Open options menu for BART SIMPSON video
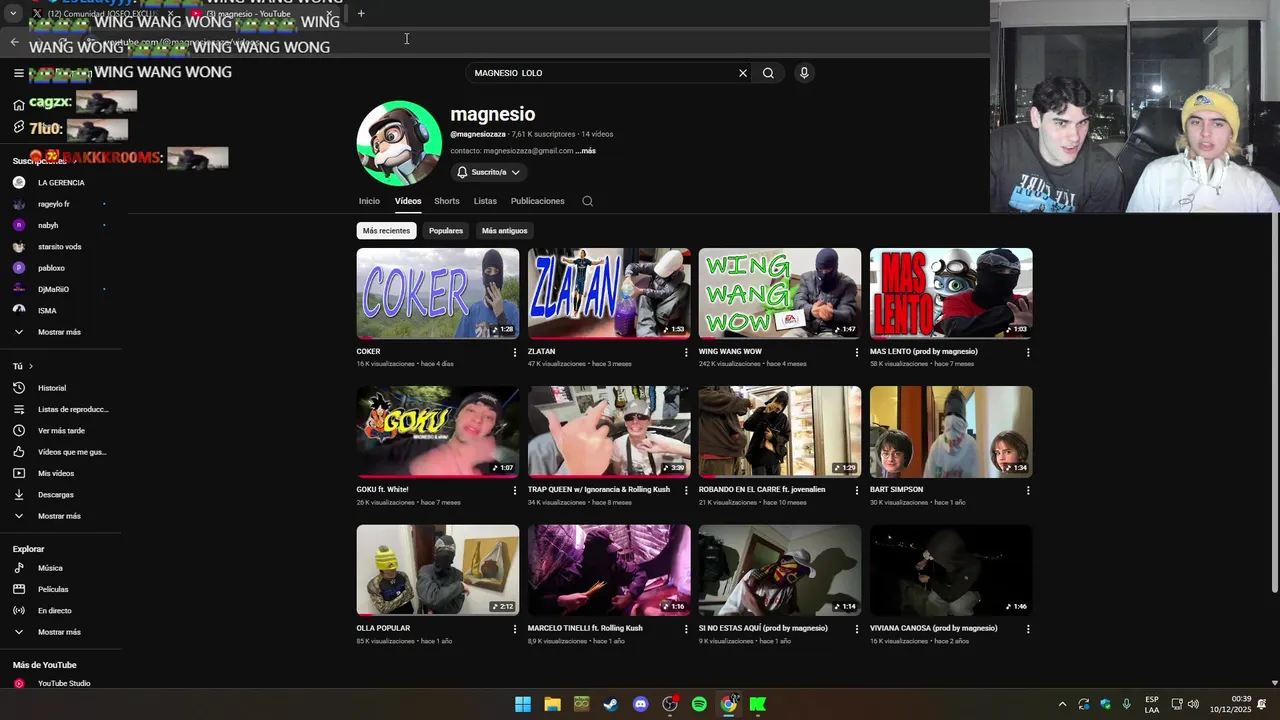Screen dimensions: 1280x720 [x=1028, y=490]
